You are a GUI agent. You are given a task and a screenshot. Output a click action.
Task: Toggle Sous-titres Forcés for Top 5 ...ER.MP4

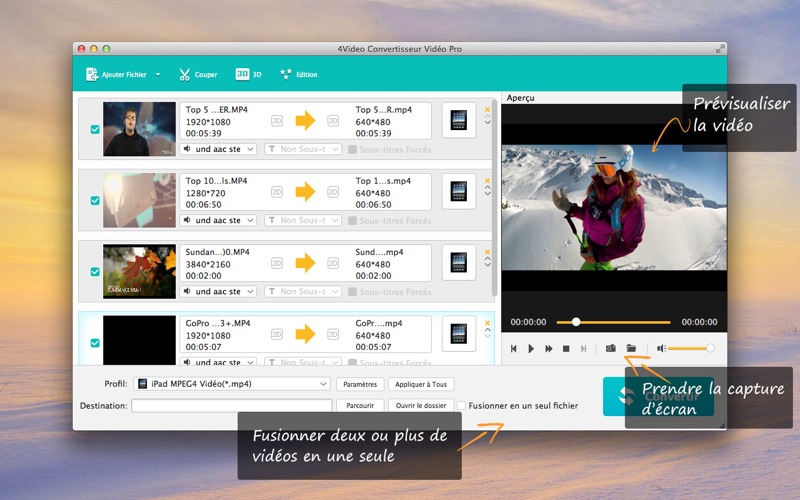pos(352,149)
